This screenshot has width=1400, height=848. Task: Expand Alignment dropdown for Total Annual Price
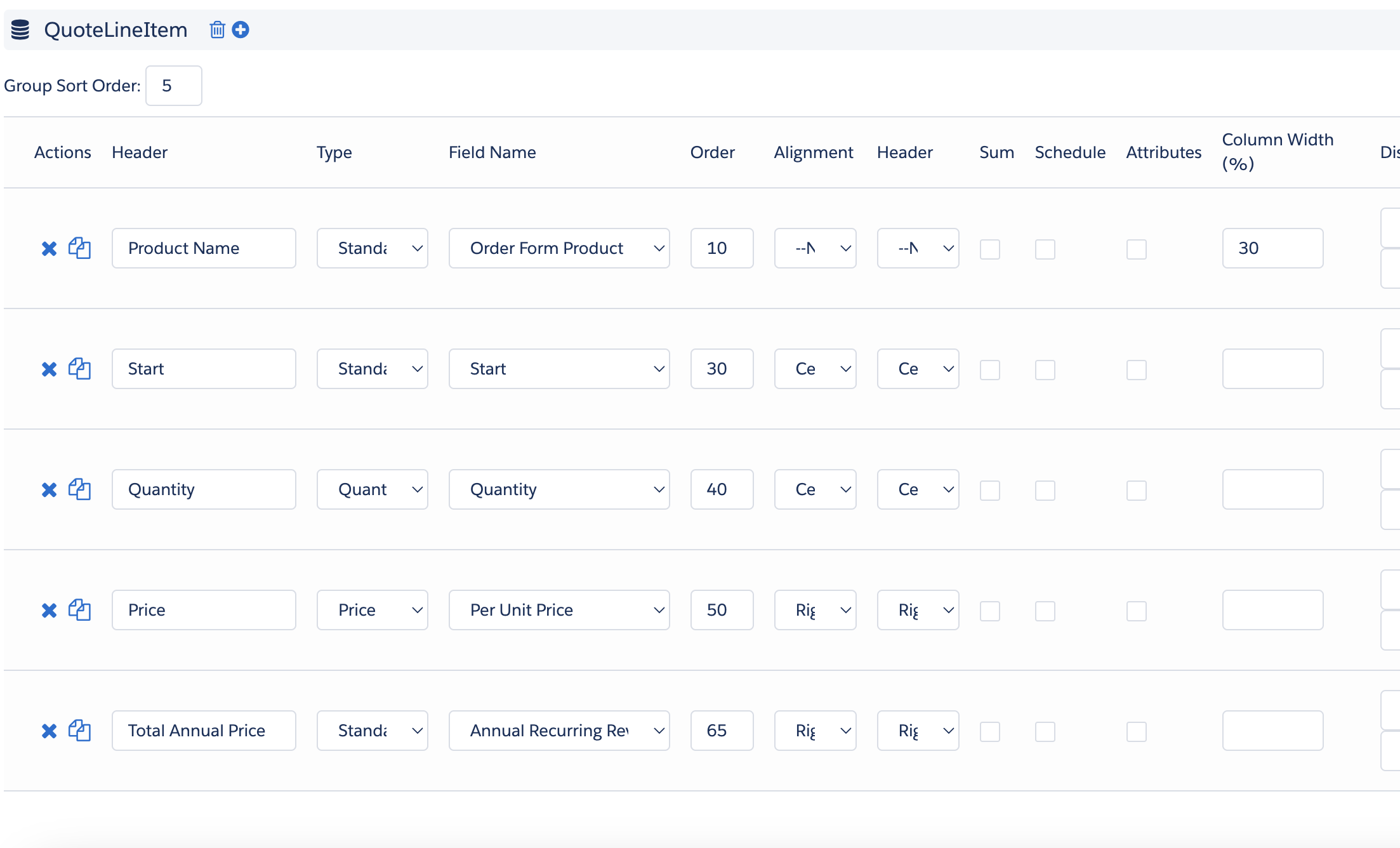[x=815, y=731]
